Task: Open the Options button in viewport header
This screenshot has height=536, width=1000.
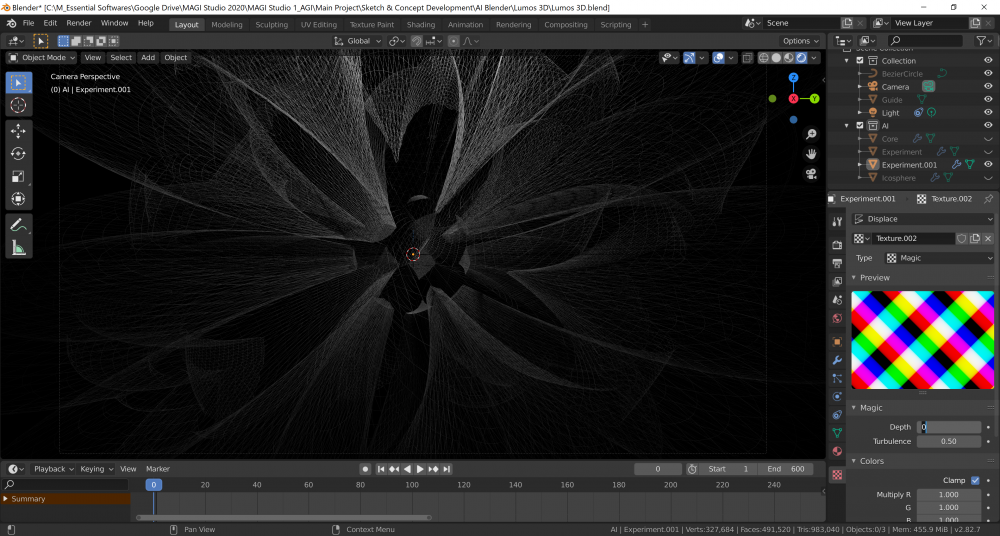Action: pyautogui.click(x=800, y=41)
